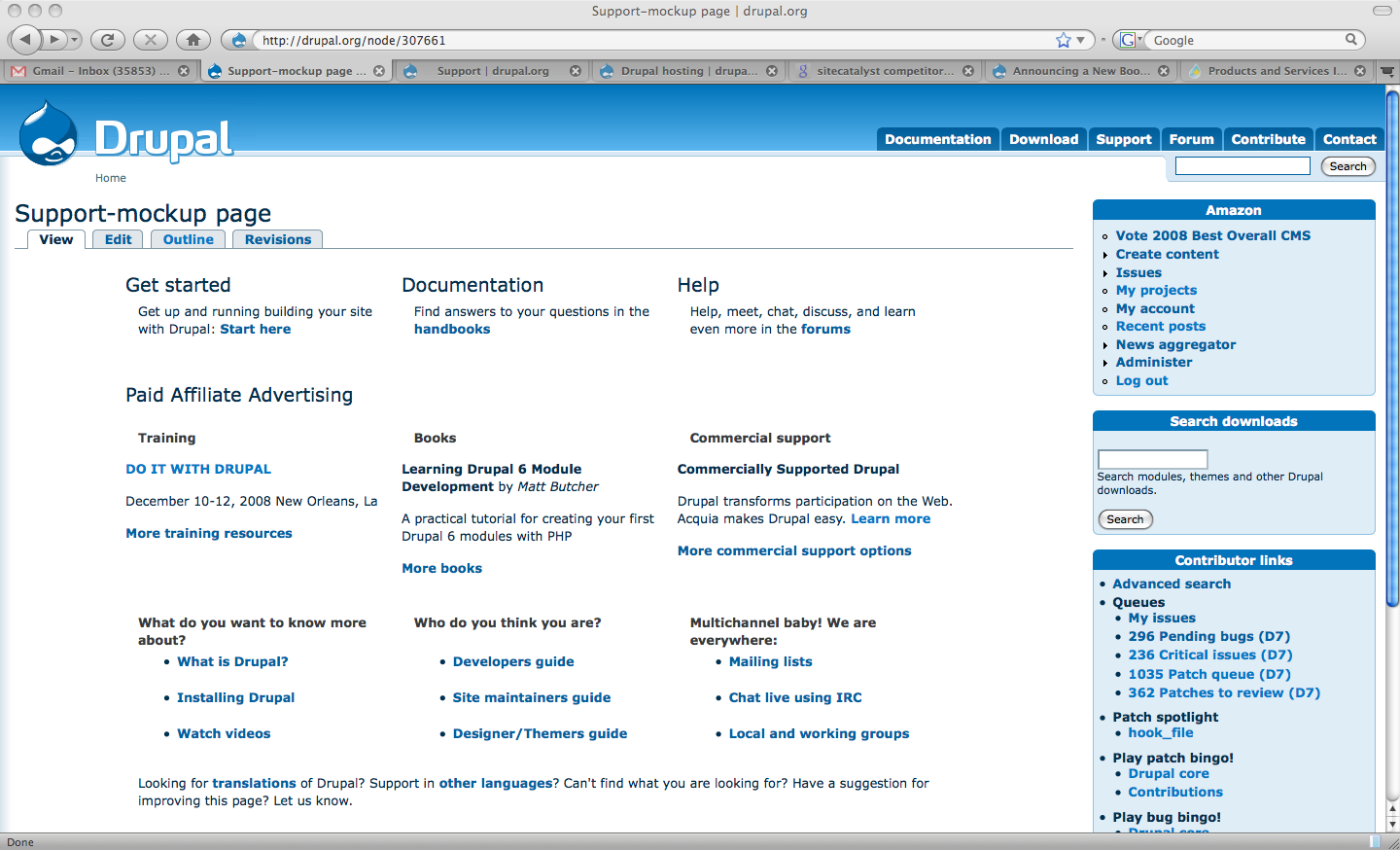Close the sitecatalyst competitor tab
The width and height of the screenshot is (1400, 850).
pyautogui.click(x=968, y=71)
